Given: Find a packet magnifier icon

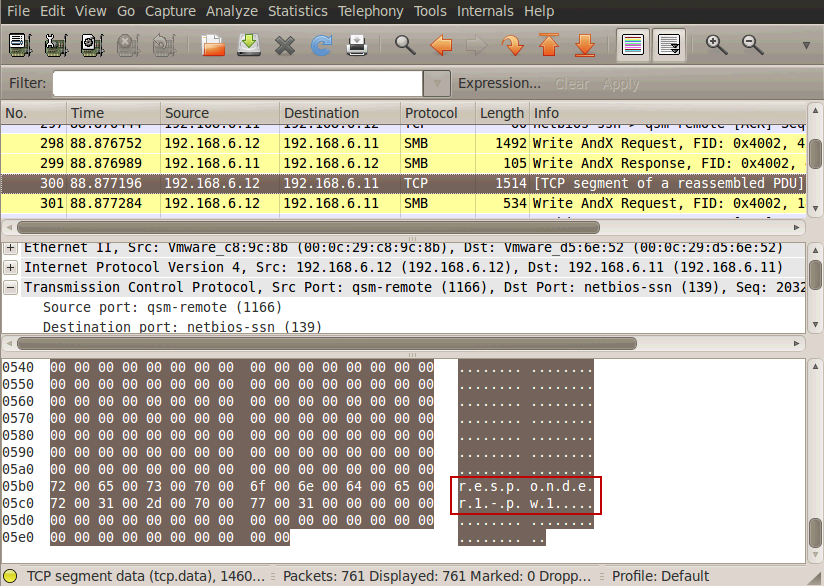Looking at the screenshot, I should point(405,45).
